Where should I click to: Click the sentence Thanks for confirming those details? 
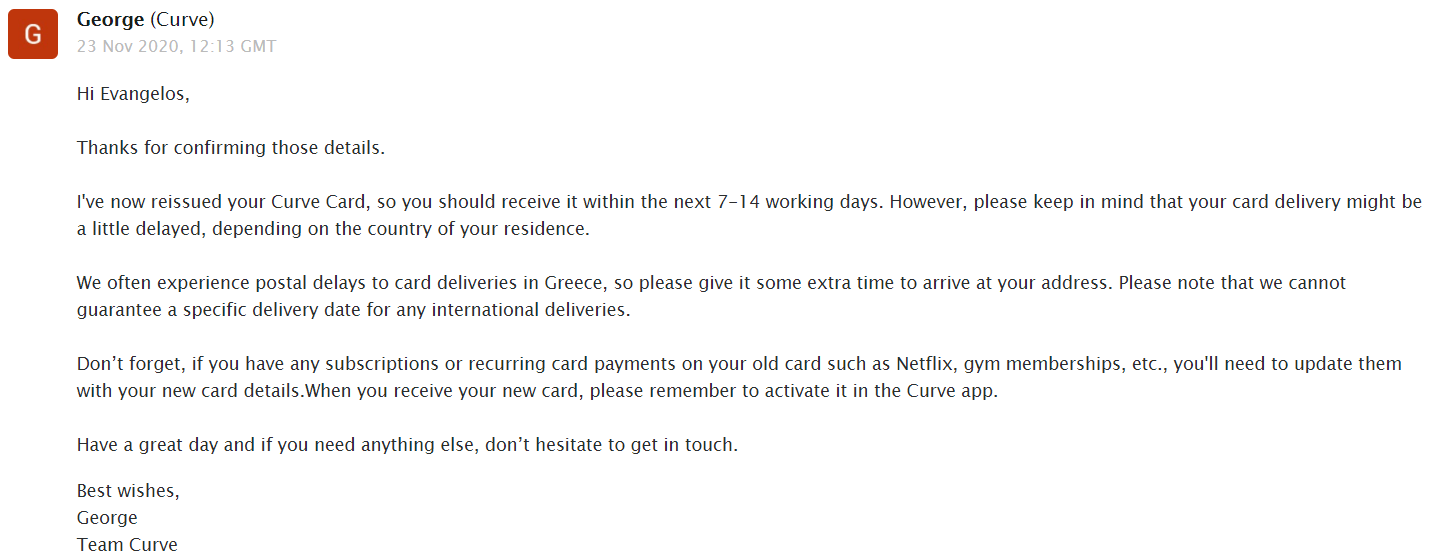point(231,148)
